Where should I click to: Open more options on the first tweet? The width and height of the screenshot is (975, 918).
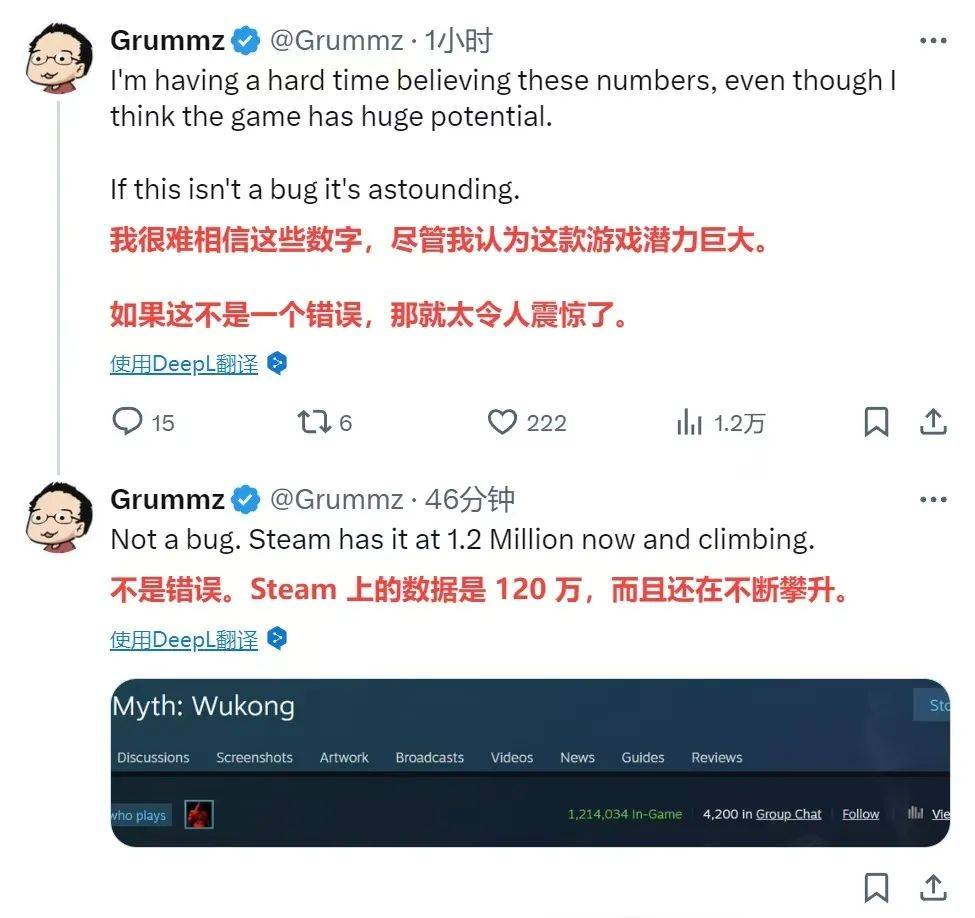coord(933,41)
